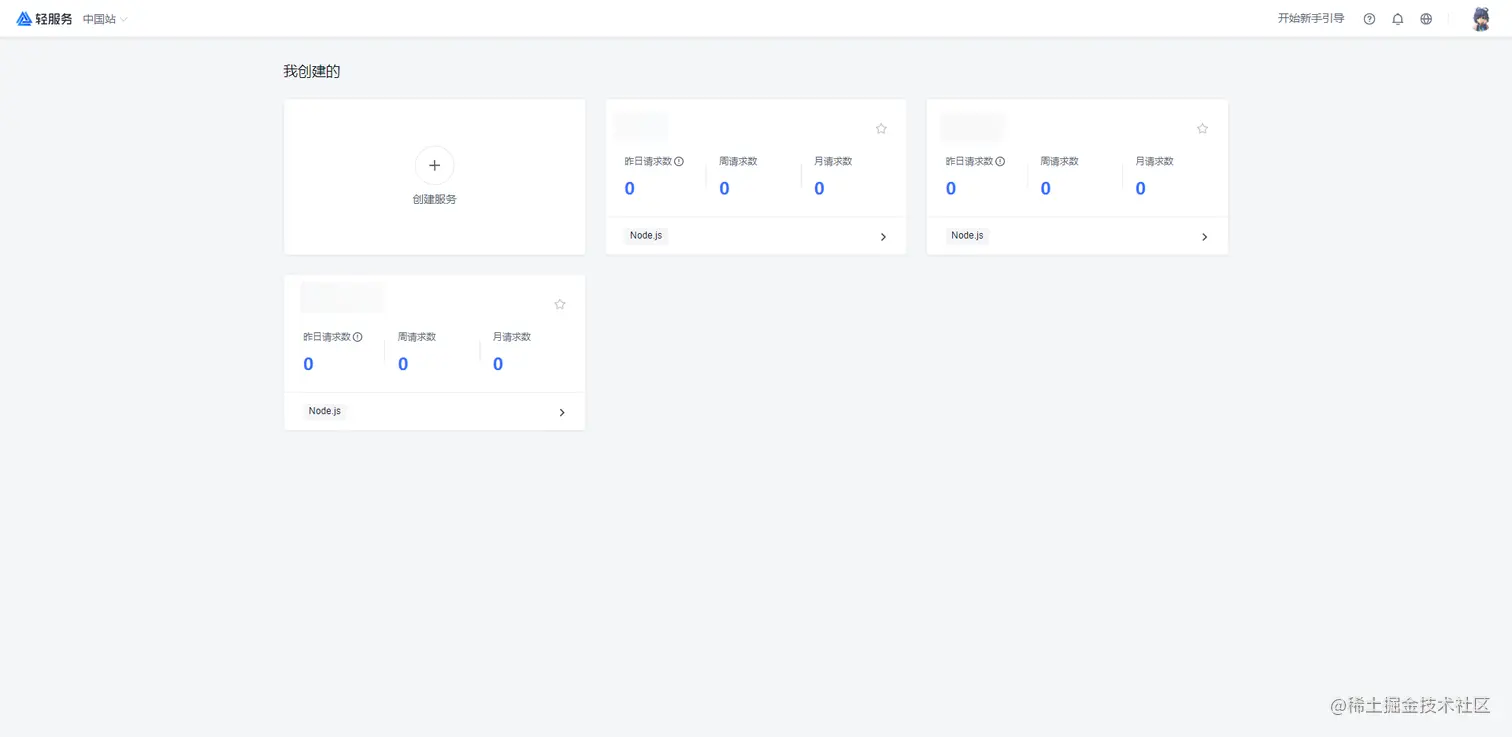Star the service card beneath the 创建服务 tile
This screenshot has width=1512, height=737.
[560, 304]
